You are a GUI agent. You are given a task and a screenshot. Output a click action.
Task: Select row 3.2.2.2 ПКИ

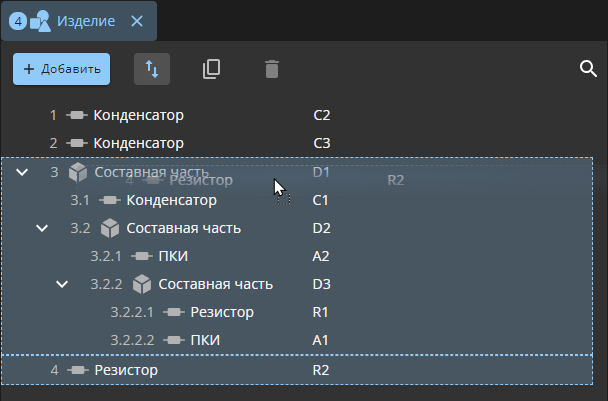pyautogui.click(x=297, y=340)
